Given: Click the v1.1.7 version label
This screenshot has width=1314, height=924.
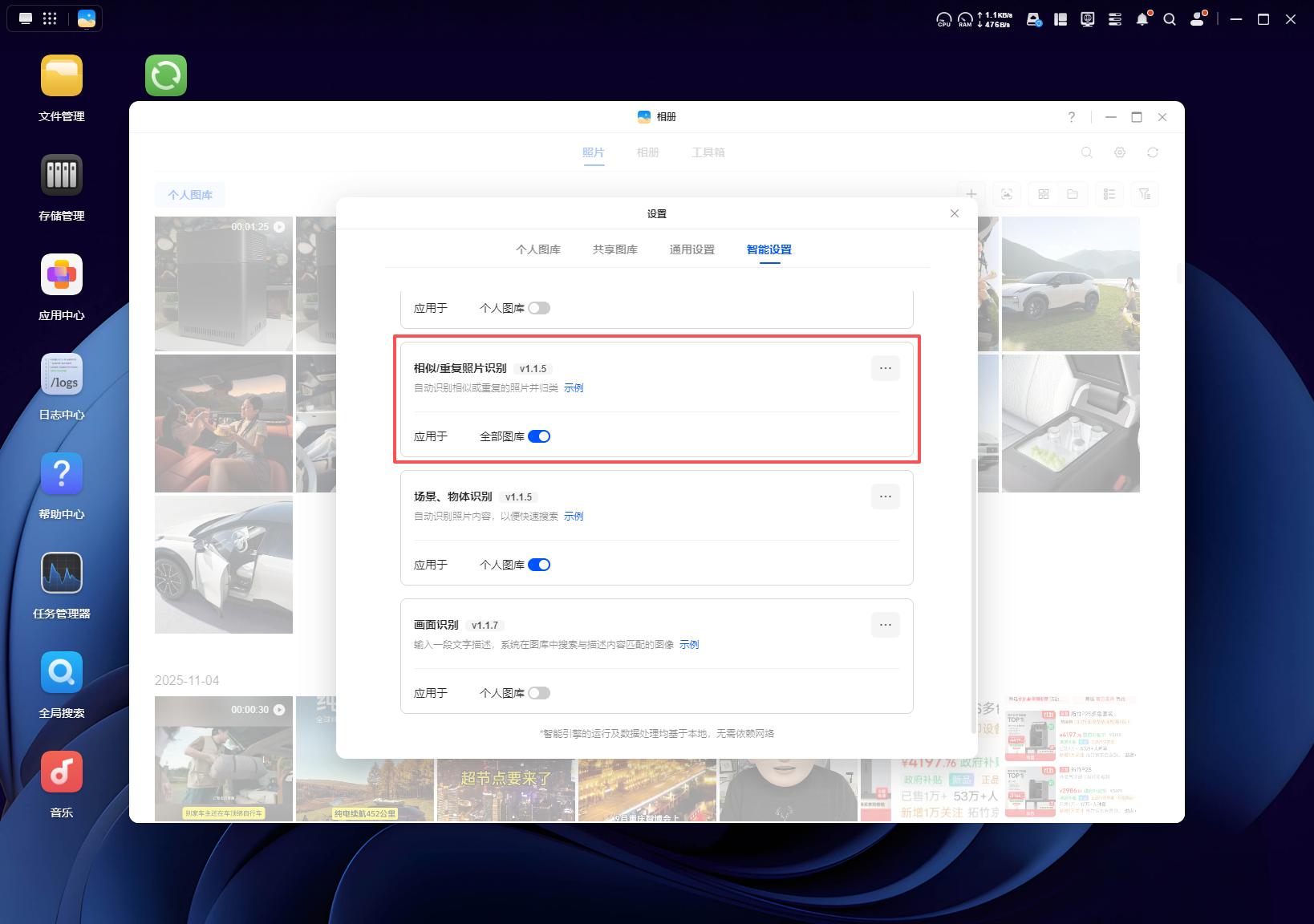Looking at the screenshot, I should click(485, 626).
